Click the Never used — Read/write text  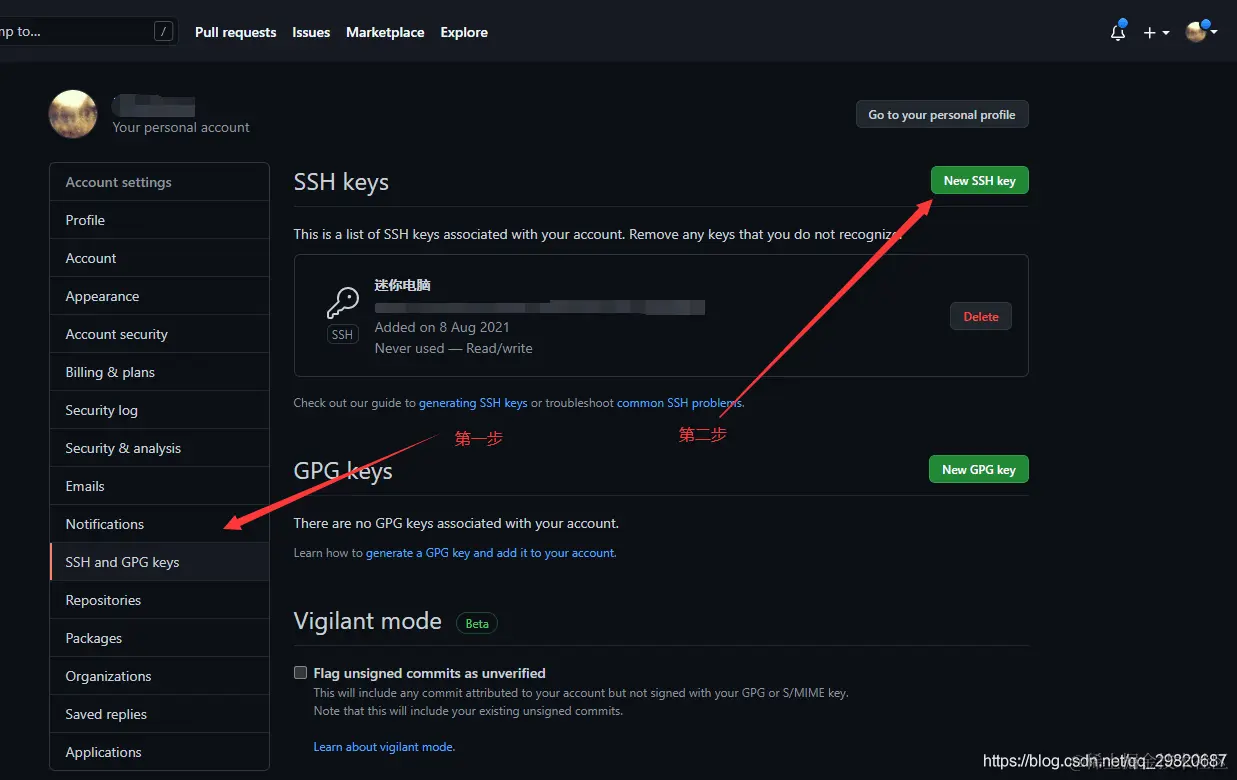click(x=453, y=348)
